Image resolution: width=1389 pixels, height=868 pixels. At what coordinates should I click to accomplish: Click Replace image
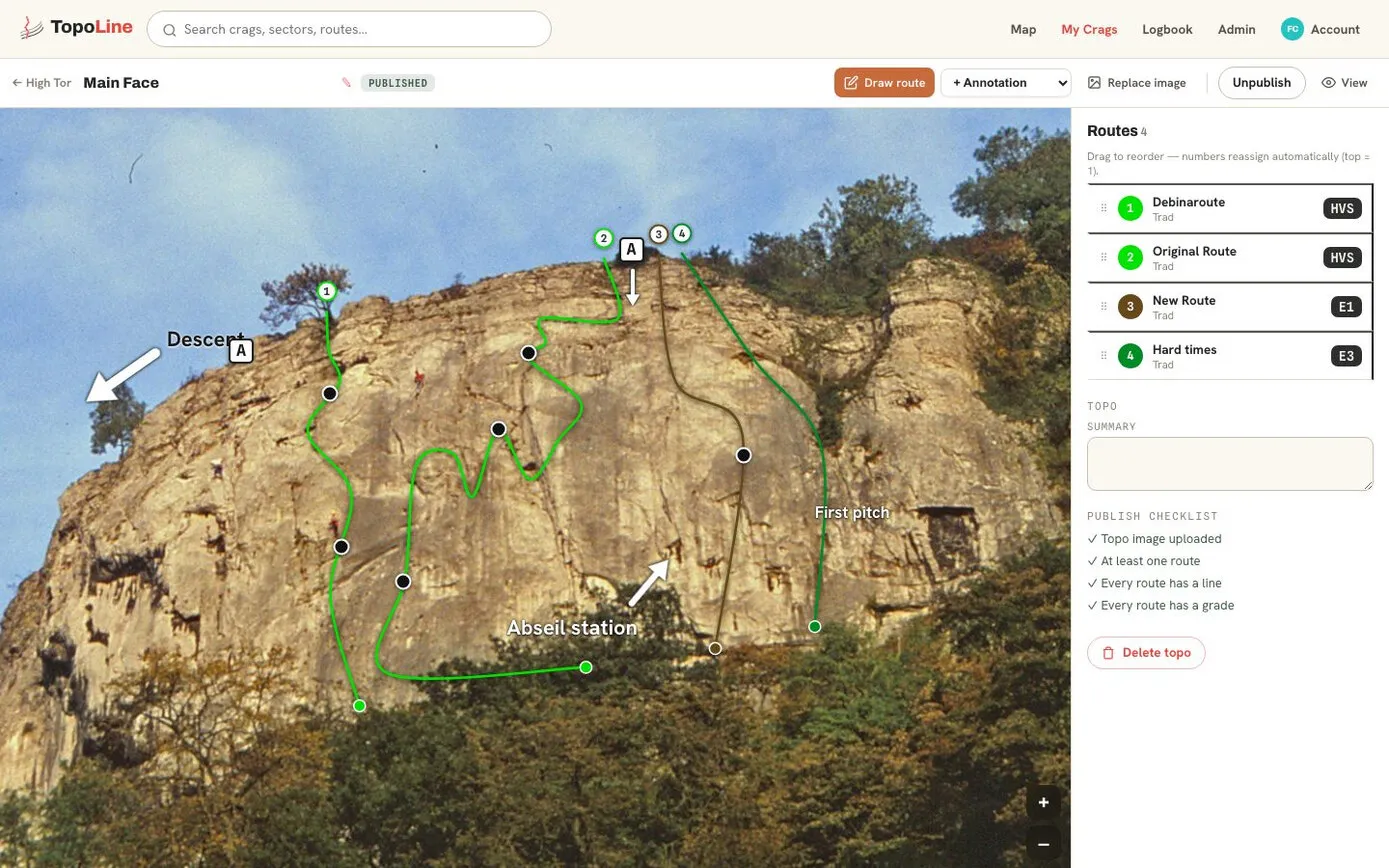1137,83
